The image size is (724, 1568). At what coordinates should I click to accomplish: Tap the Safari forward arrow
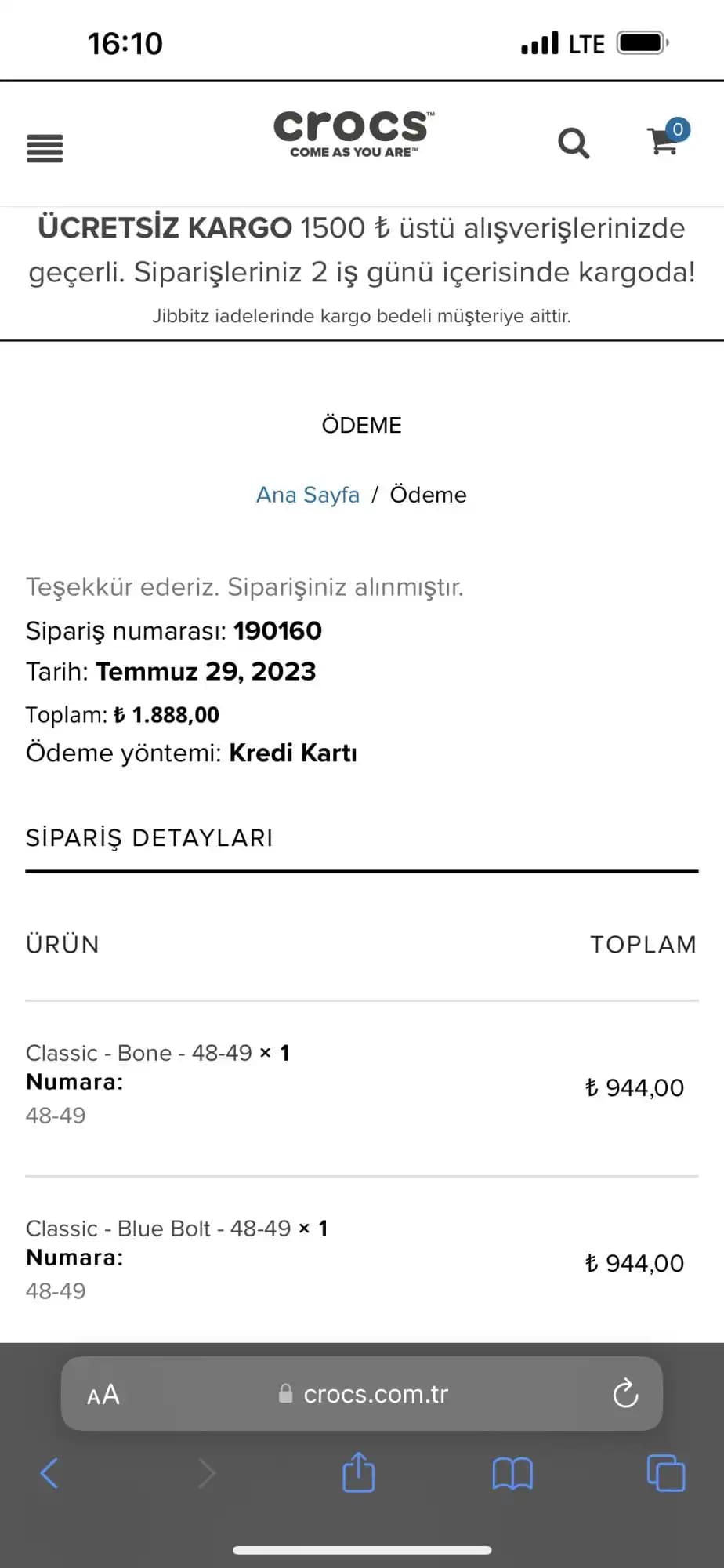206,1473
